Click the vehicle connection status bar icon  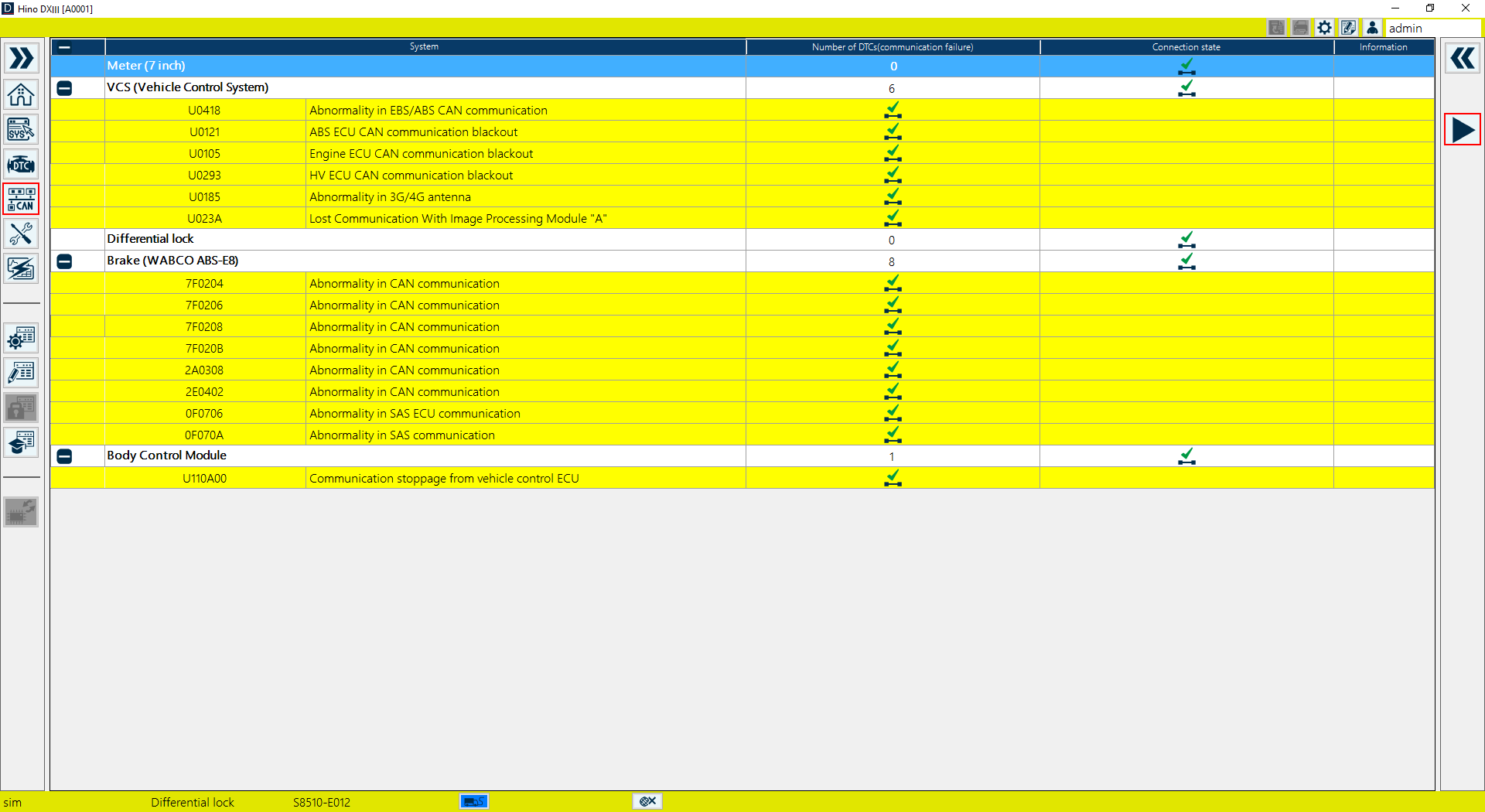[473, 801]
